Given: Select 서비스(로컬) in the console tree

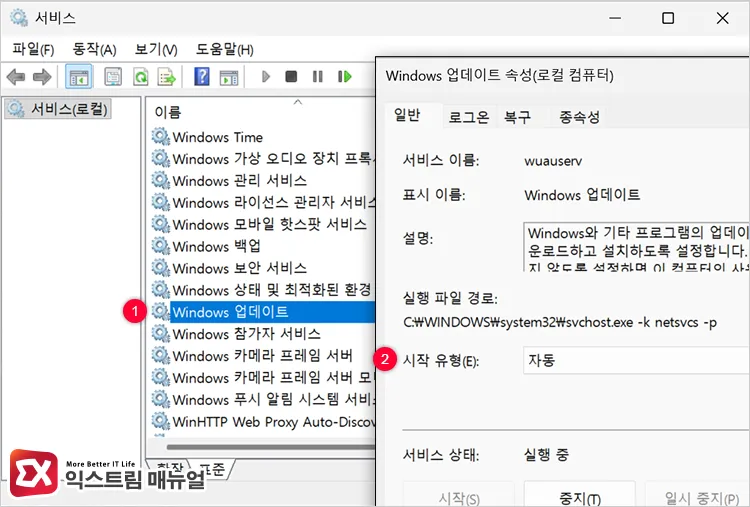Looking at the screenshot, I should click(58, 109).
